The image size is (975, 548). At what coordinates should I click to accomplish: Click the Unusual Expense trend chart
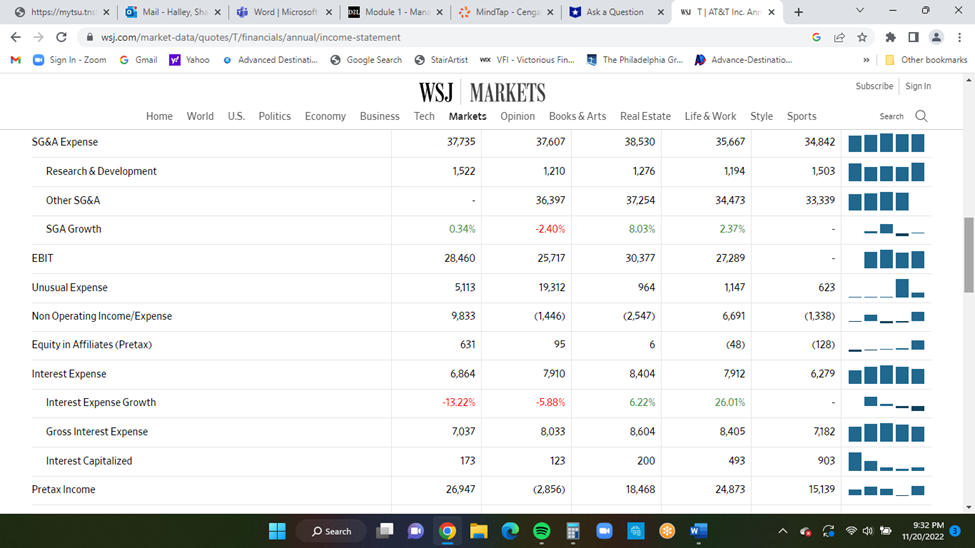click(x=887, y=288)
